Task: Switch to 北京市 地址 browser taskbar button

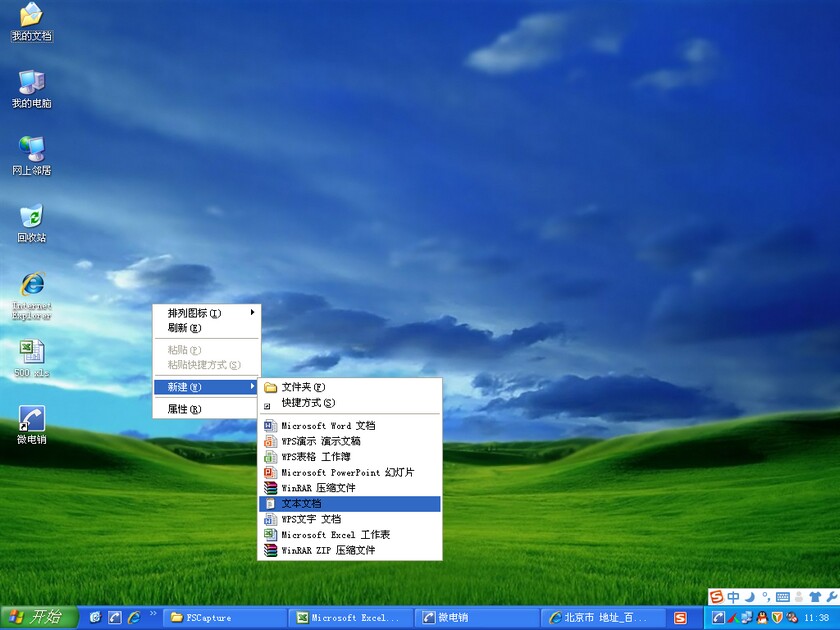Action: [x=603, y=618]
